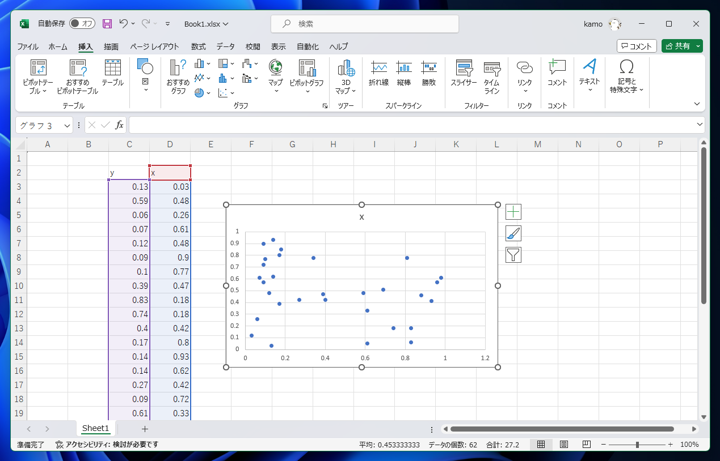720x461 pixels.
Task: Select the Sheet1 worksheet tab
Action: click(x=95, y=428)
